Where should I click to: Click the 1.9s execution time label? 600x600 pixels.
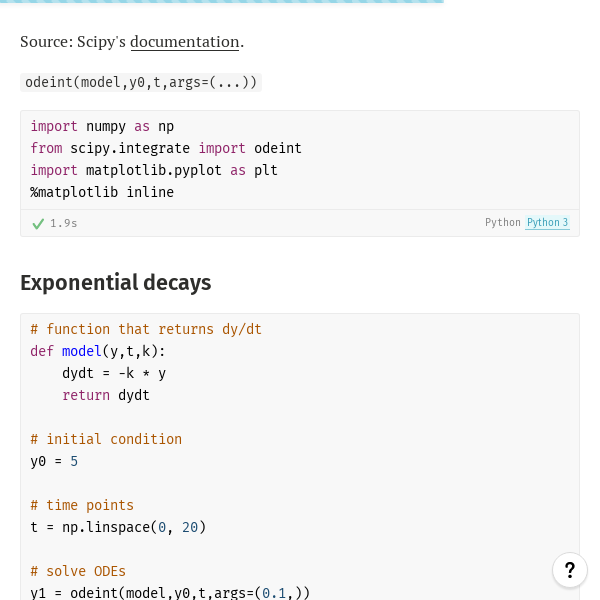coord(64,223)
